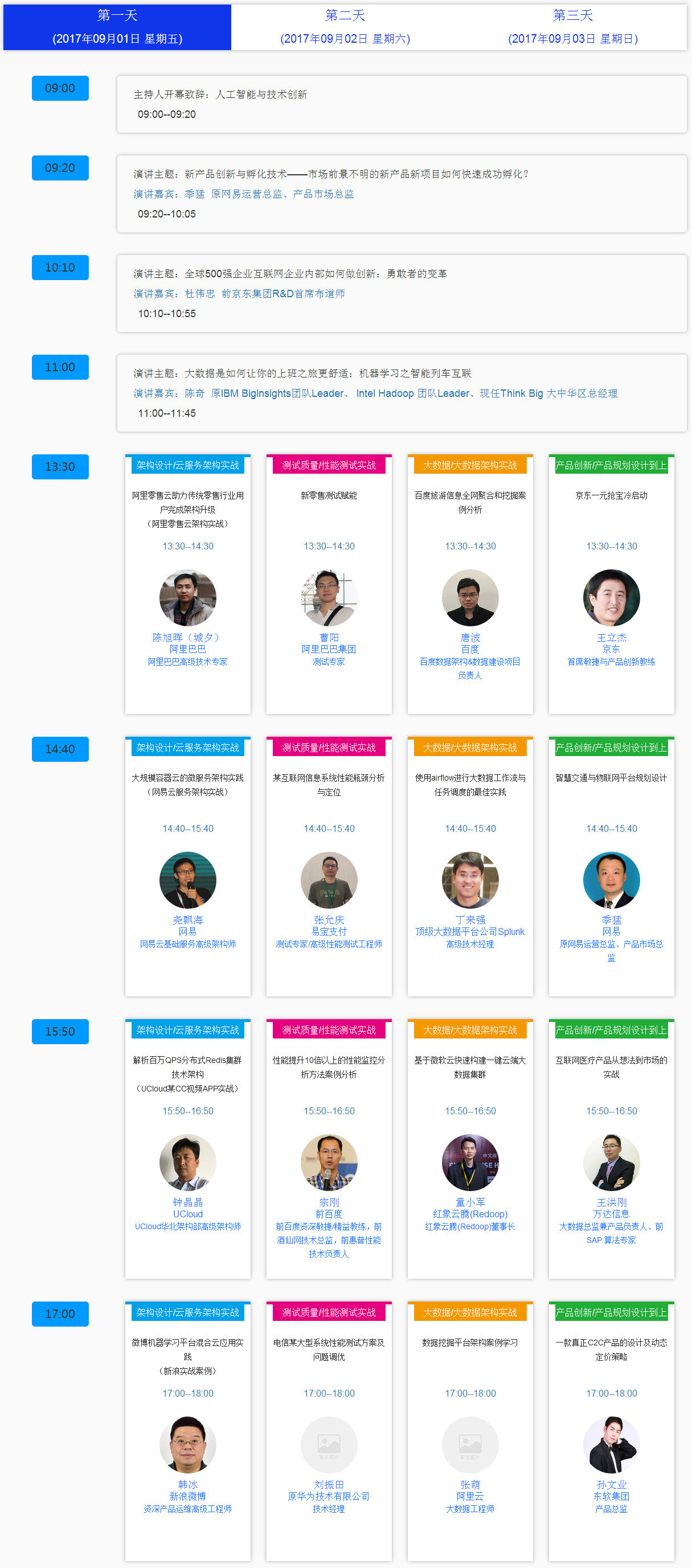Open 陈旭晖 speaker photo
This screenshot has height=1568, width=692.
(x=187, y=598)
